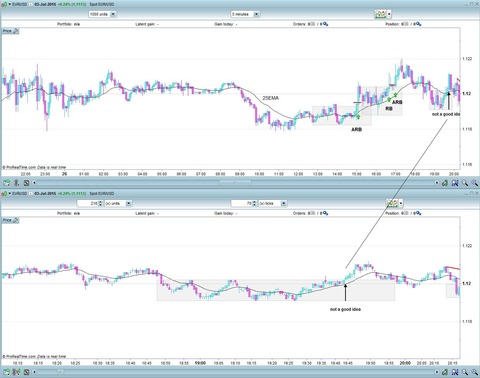The width and height of the screenshot is (480, 378).
Task: Maximize the bottom chart window
Action: coord(472,193)
